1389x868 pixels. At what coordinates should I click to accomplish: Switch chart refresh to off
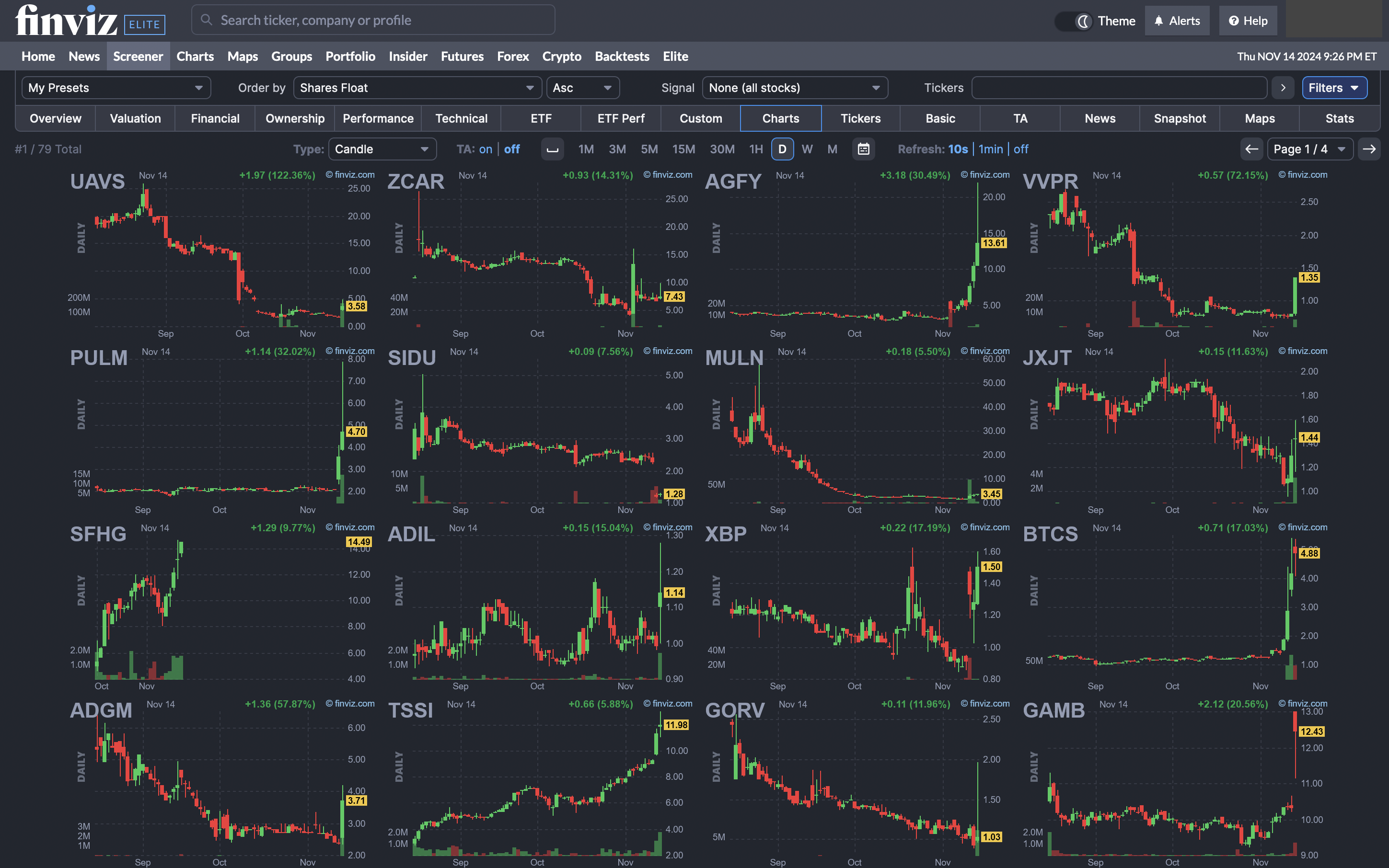click(x=1021, y=148)
